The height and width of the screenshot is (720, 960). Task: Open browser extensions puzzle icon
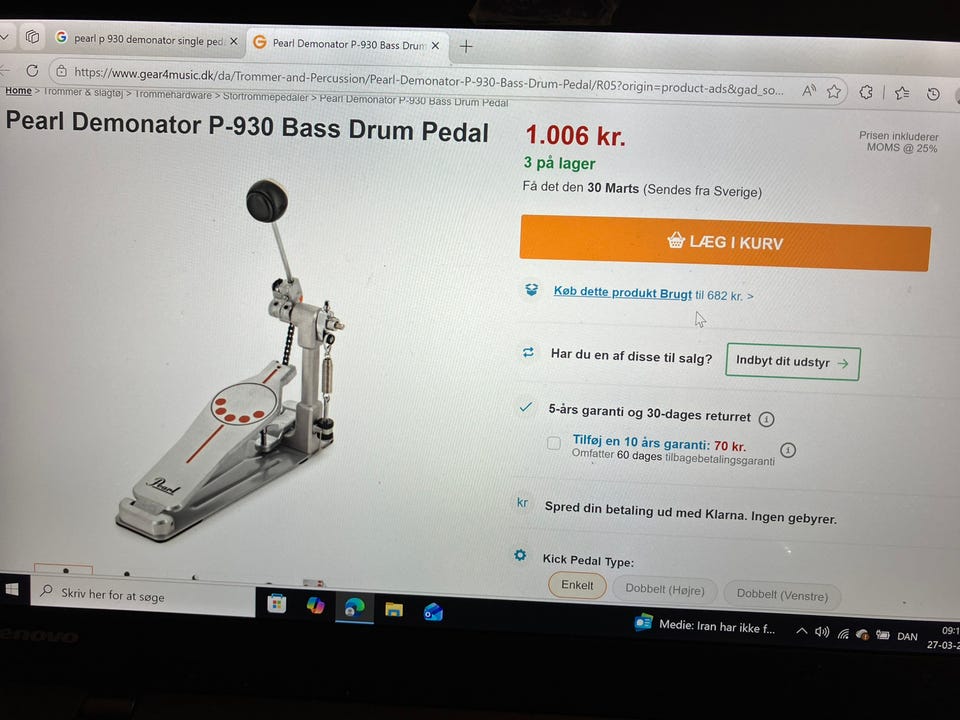866,92
